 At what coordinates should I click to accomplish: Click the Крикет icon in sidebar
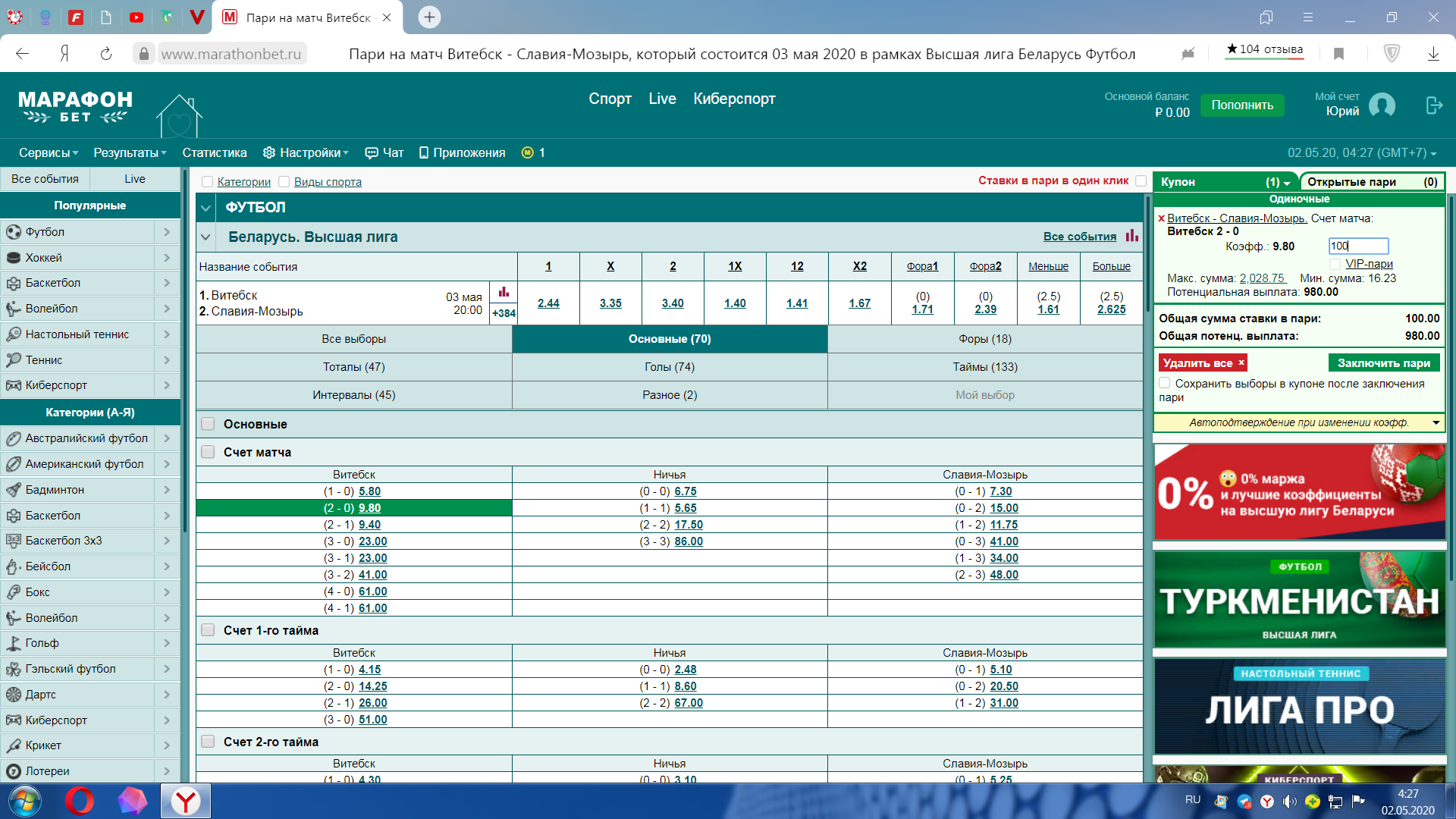point(14,745)
